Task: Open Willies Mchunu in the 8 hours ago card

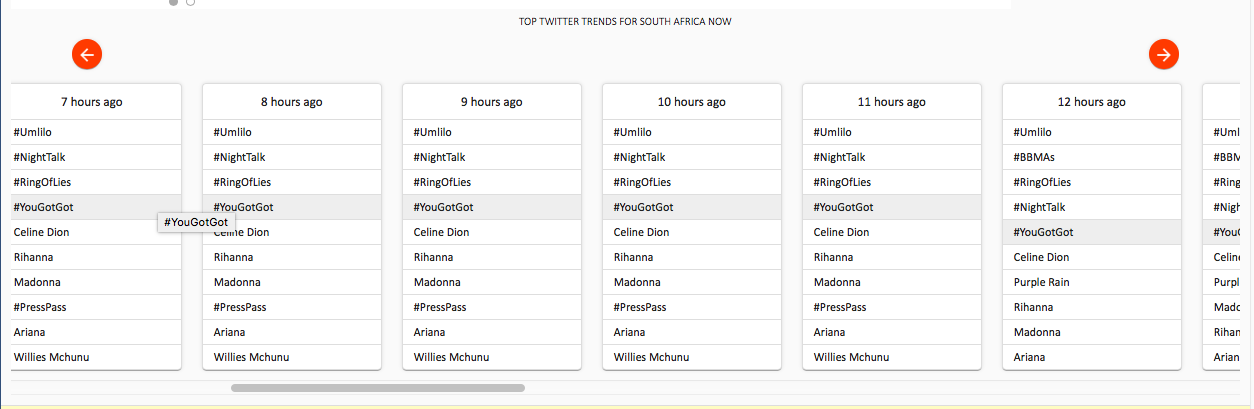Action: click(x=251, y=357)
